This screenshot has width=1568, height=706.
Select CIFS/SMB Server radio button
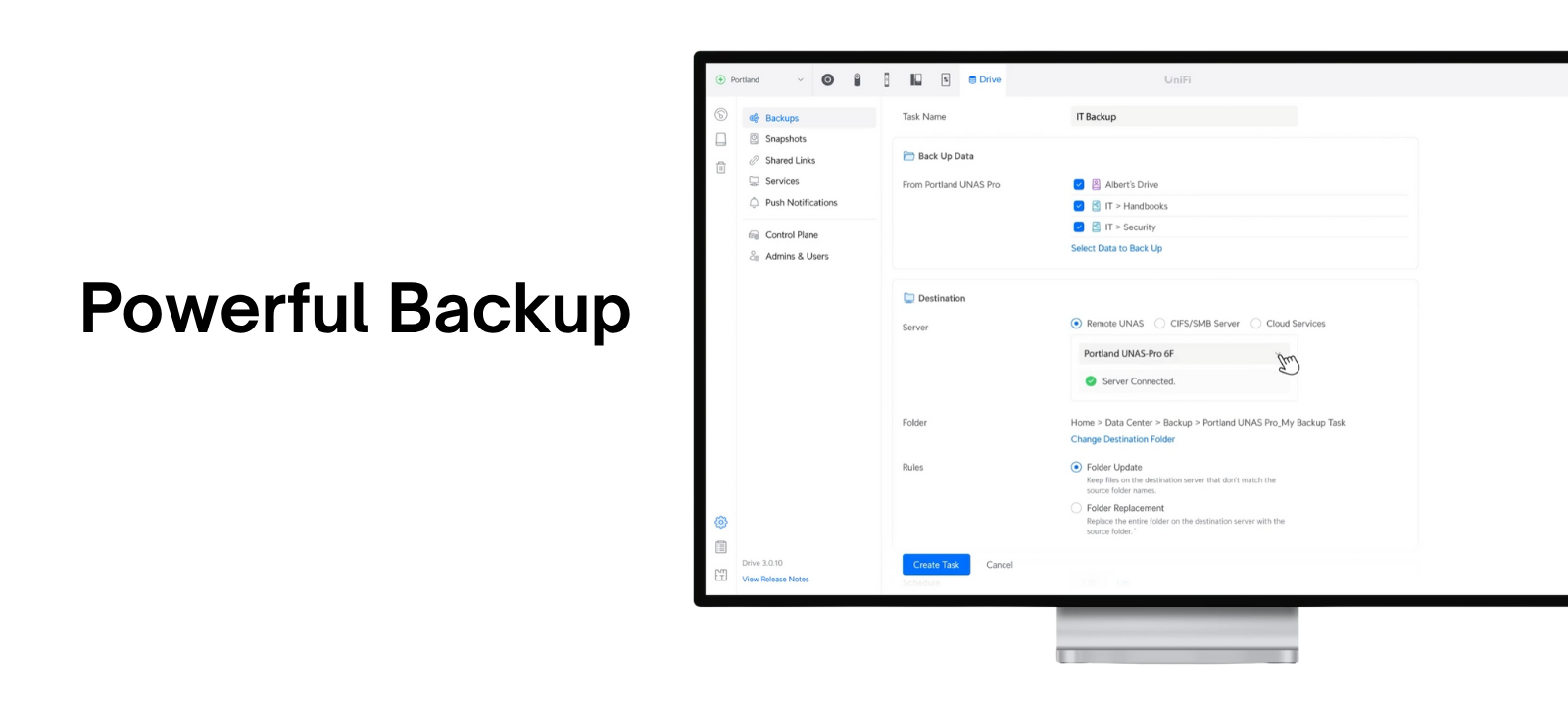[1160, 324]
